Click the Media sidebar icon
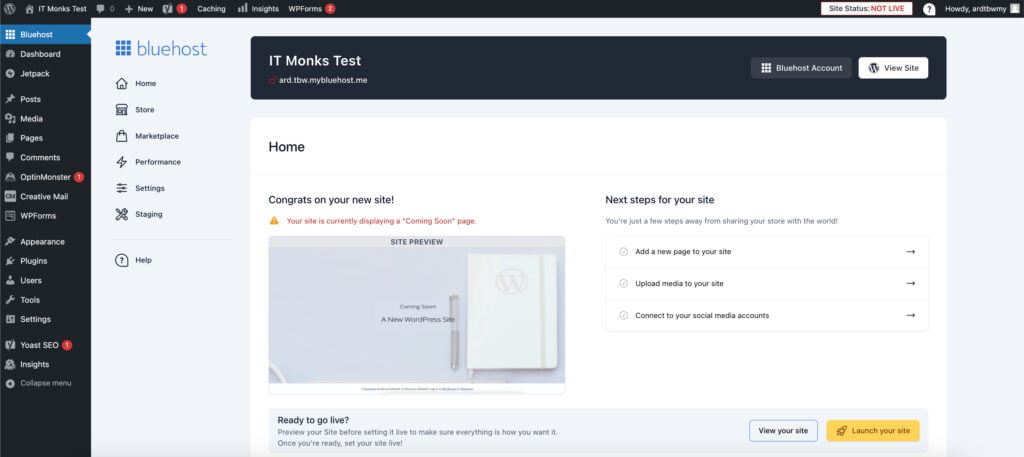 point(10,119)
